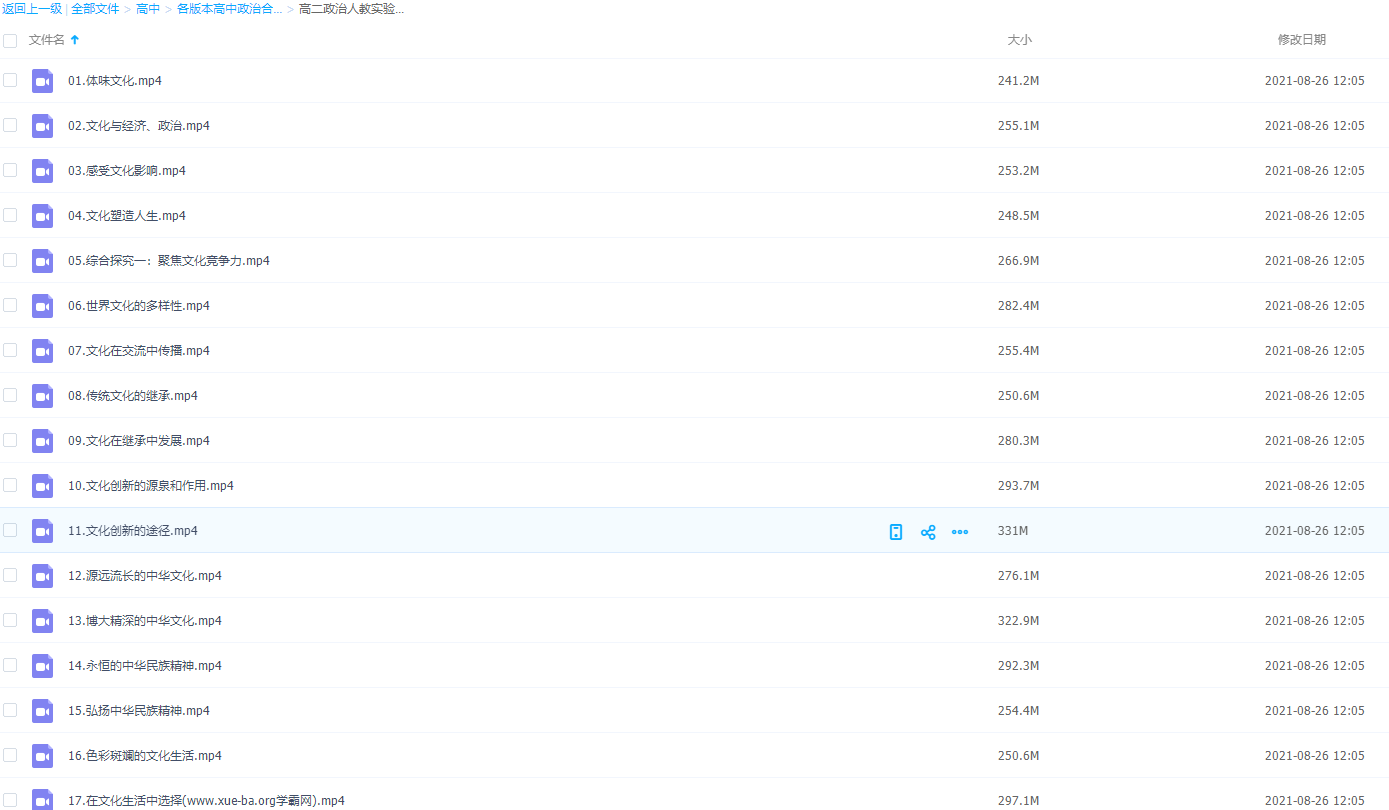Viewport: 1389px width, 810px height.
Task: Click 返回上一级 link
Action: tap(32, 9)
